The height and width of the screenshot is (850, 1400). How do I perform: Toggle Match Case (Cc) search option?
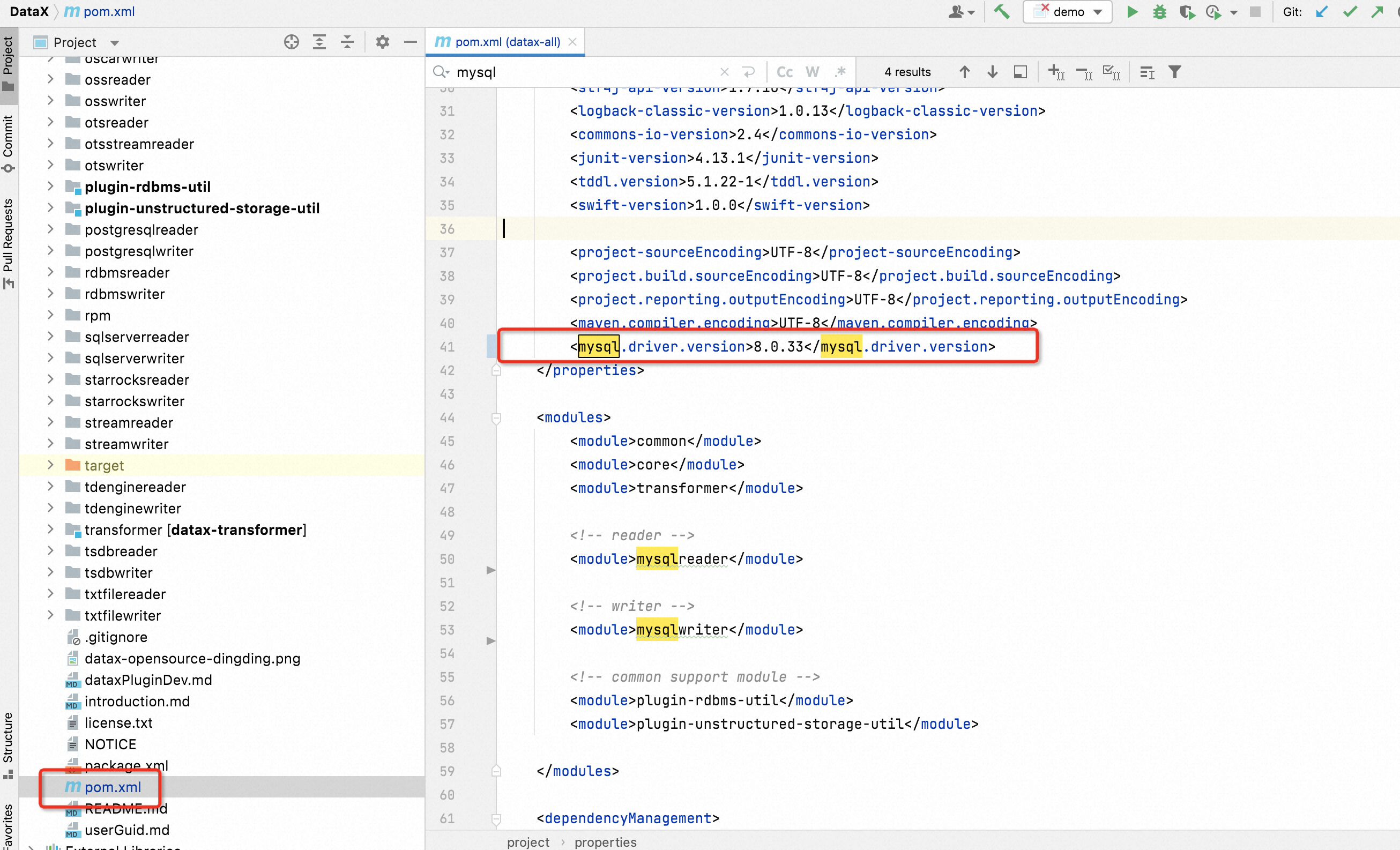pyautogui.click(x=785, y=72)
